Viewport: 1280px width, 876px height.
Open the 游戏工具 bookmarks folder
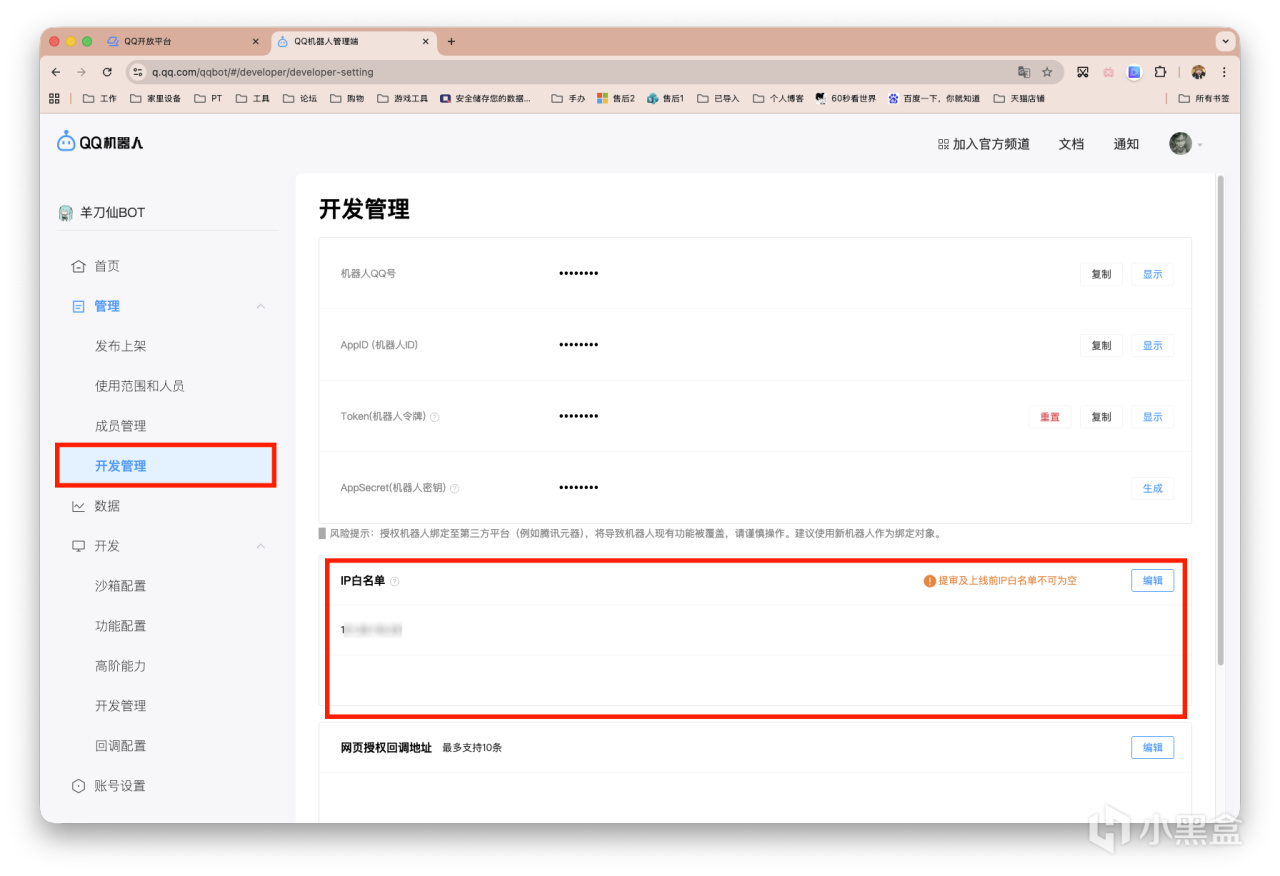[403, 99]
